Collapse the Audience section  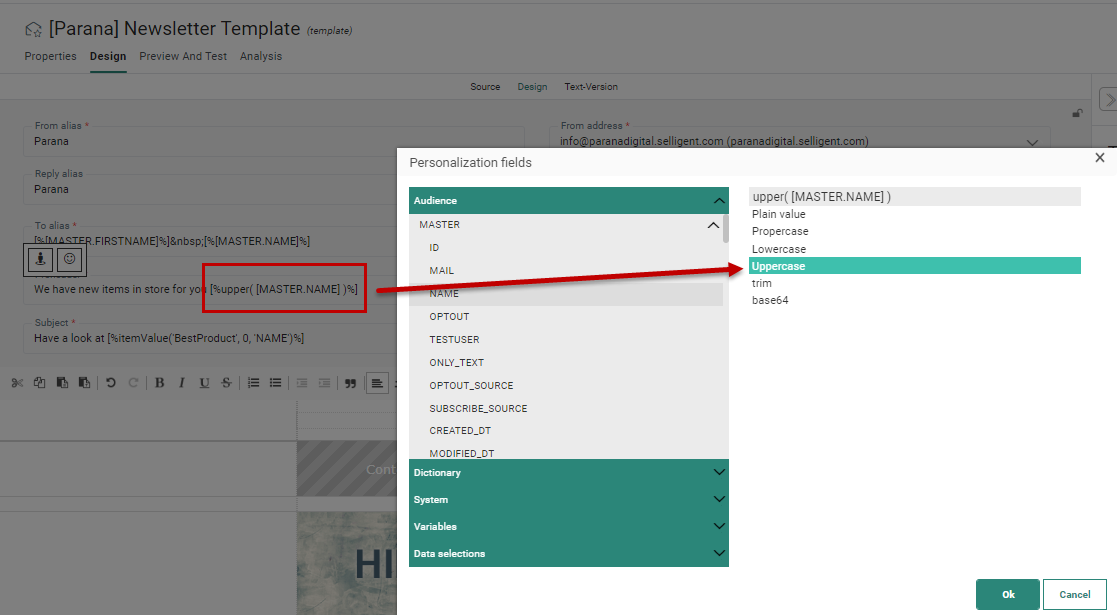point(718,201)
